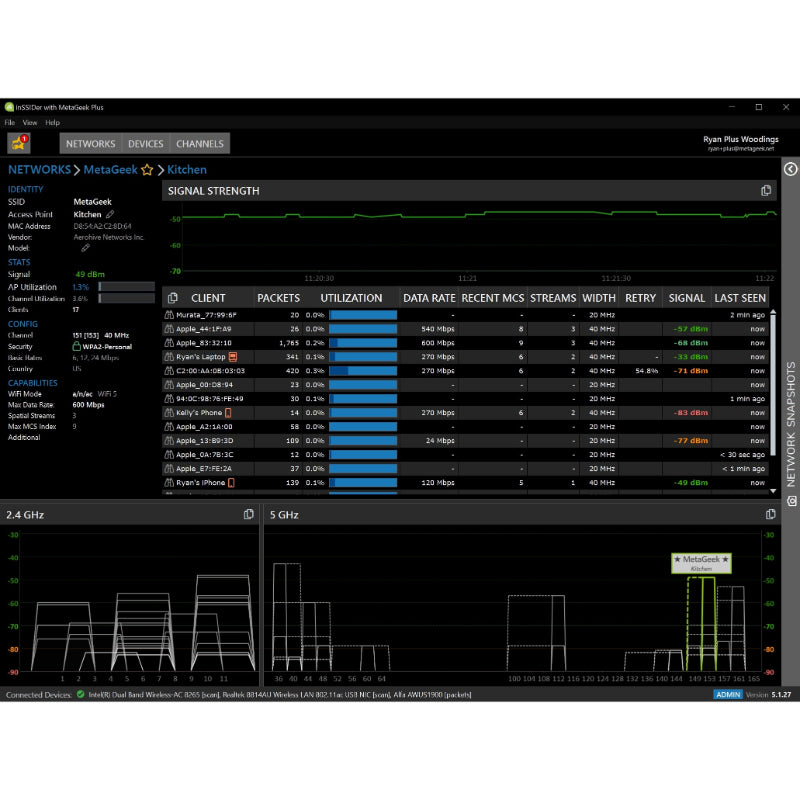This screenshot has width=800, height=800.
Task: Click binoculars icon for Apple_E7:FE:2A
Action: coord(169,468)
